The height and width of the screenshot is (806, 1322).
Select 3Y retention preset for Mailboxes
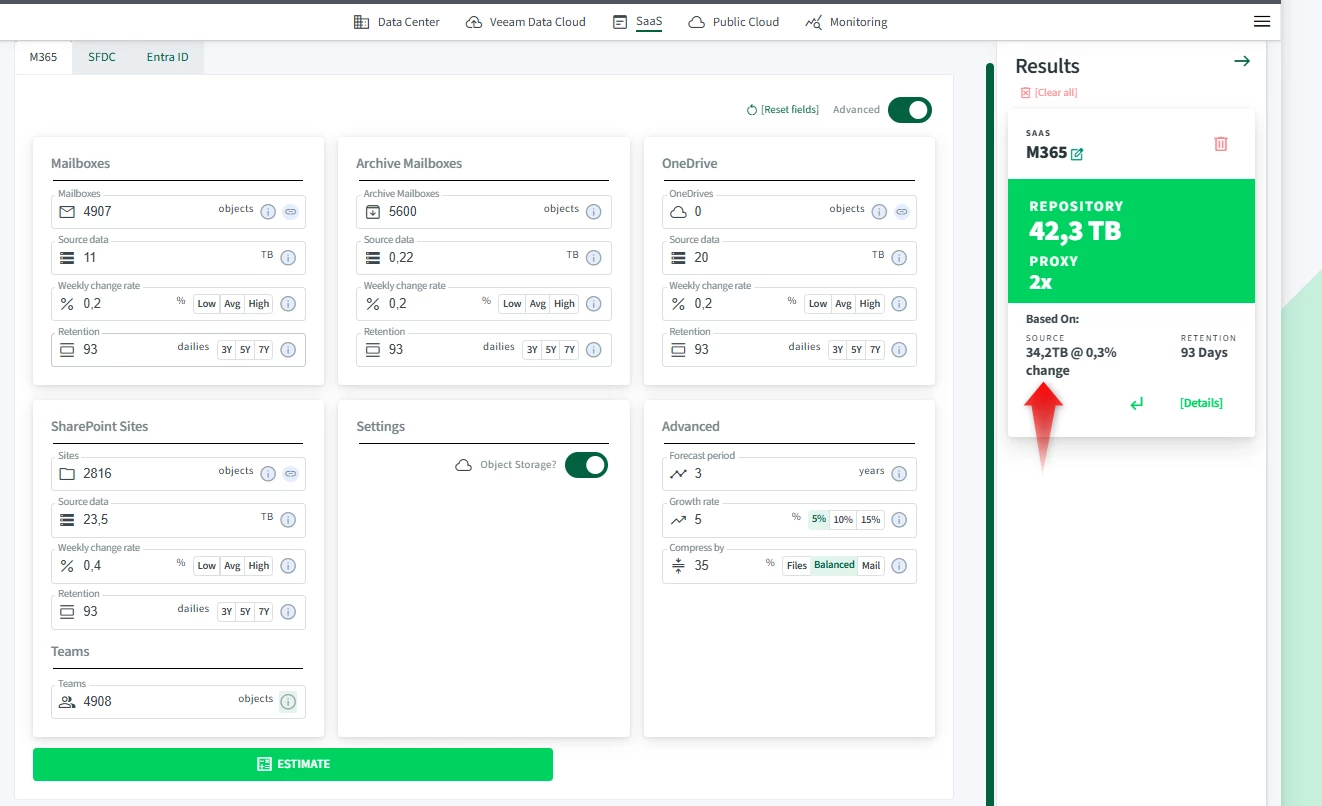pos(227,350)
